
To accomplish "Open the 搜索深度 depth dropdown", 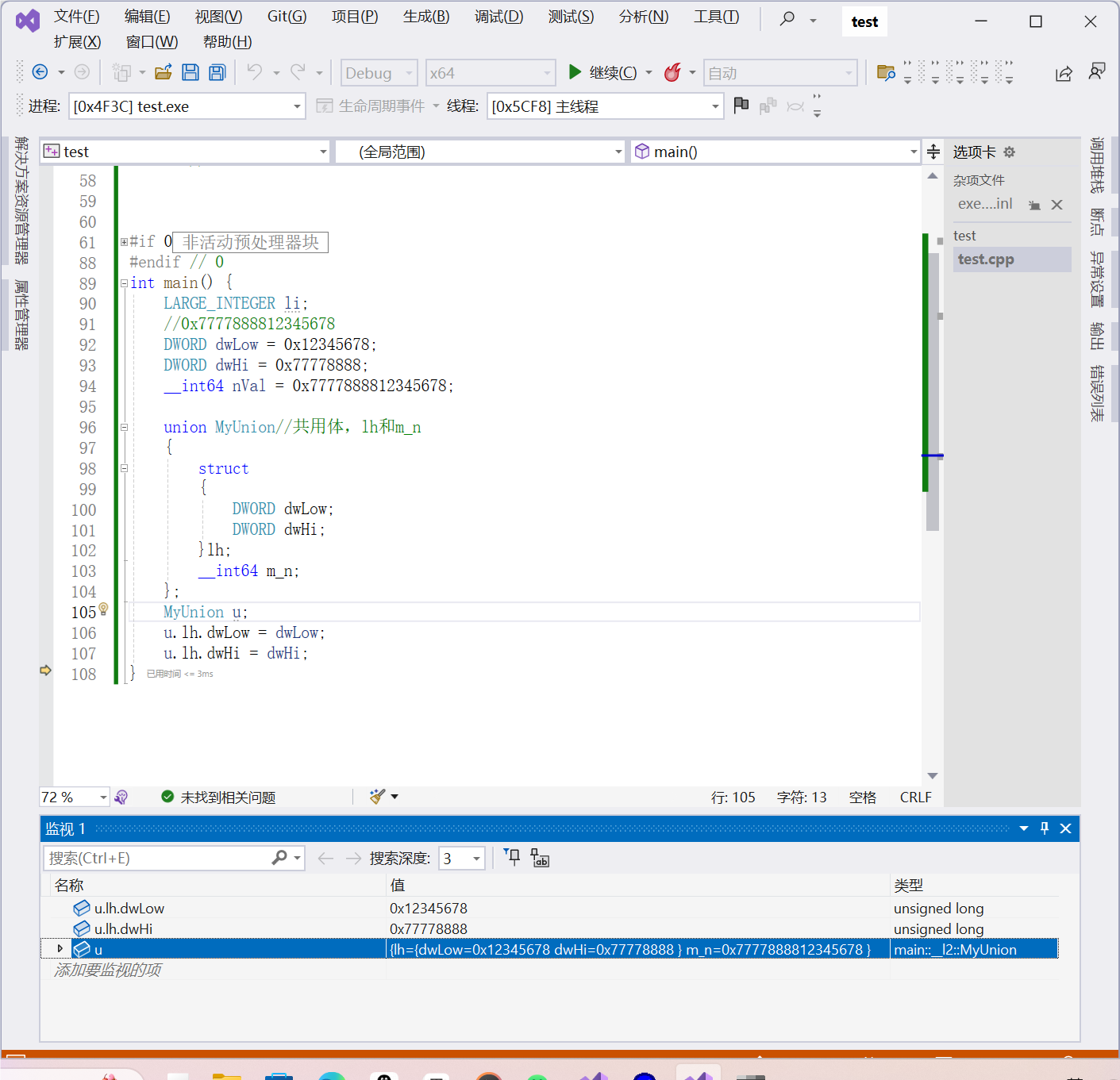I will [476, 859].
